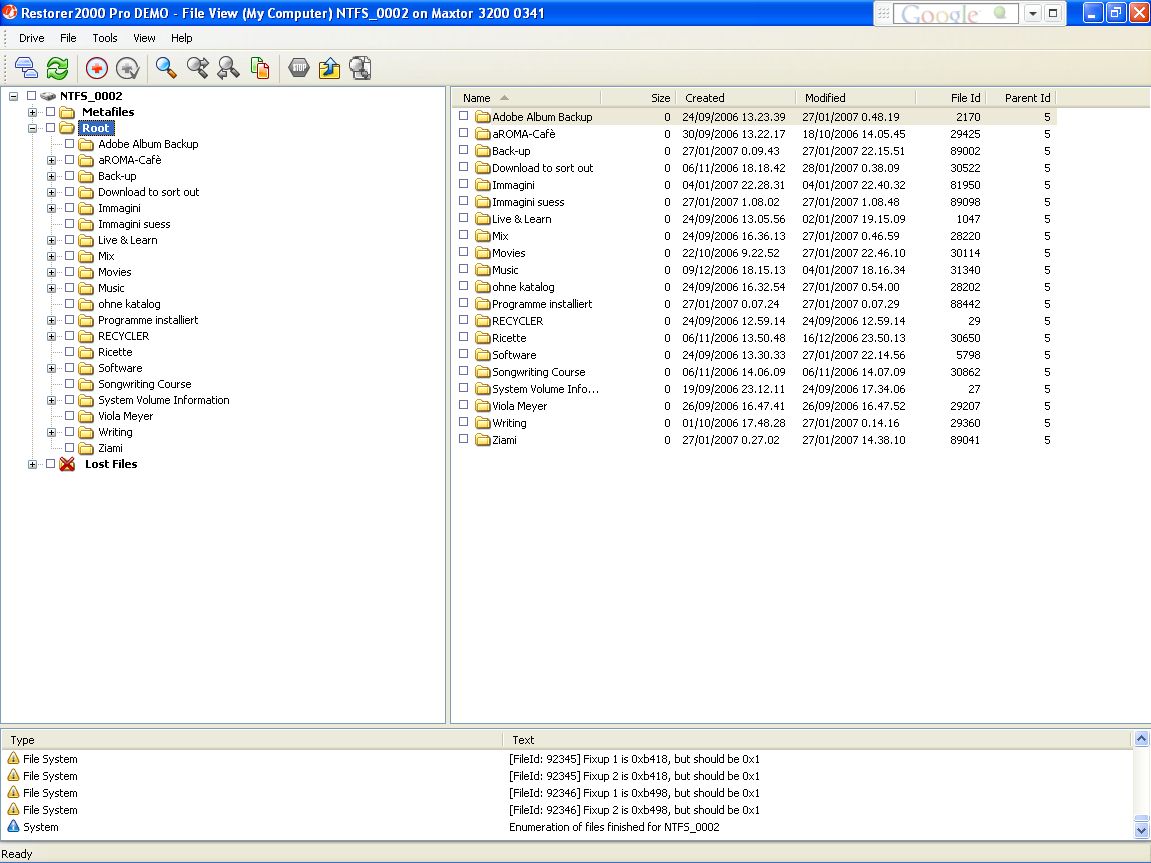
Task: Select the Programme installiert tree item
Action: 148,320
